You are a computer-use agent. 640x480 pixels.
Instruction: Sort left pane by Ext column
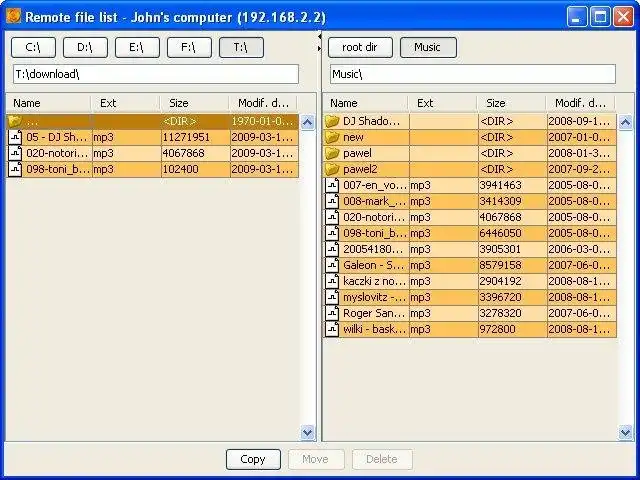(125, 103)
